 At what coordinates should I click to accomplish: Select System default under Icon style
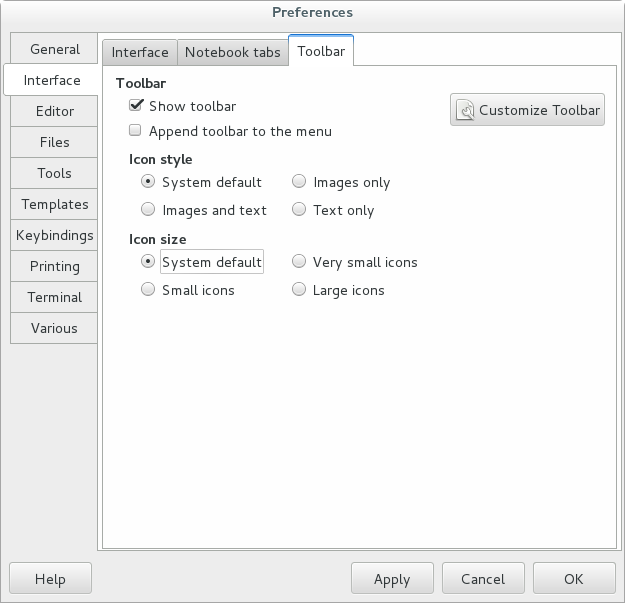click(148, 182)
